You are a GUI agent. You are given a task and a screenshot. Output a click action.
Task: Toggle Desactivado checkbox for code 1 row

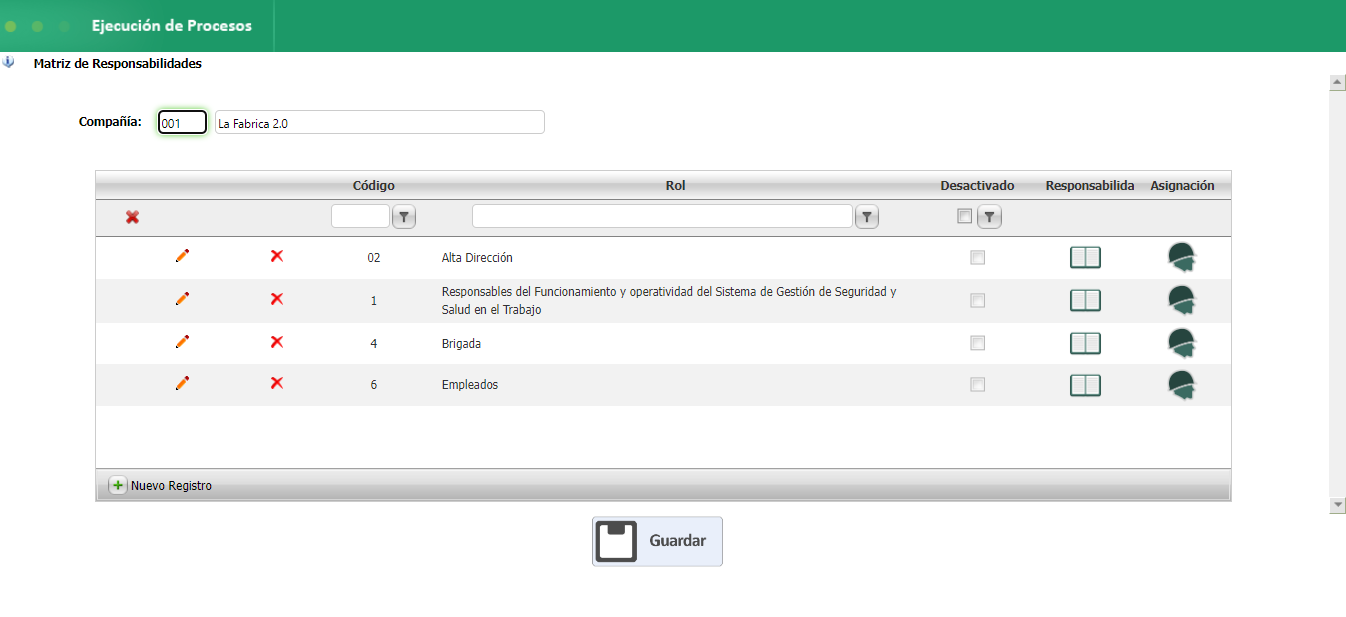[977, 300]
